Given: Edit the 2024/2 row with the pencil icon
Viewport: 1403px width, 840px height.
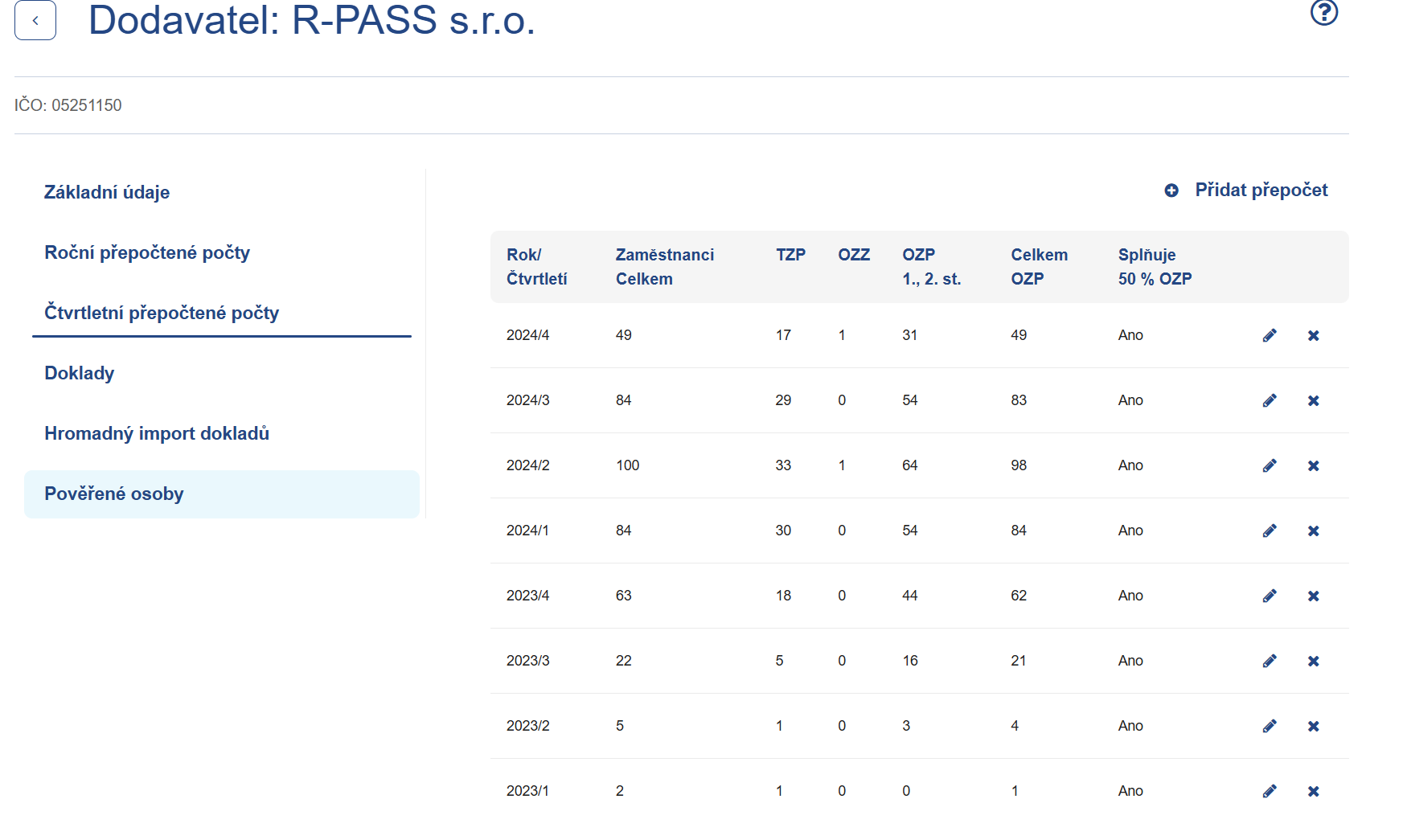Looking at the screenshot, I should tap(1270, 465).
